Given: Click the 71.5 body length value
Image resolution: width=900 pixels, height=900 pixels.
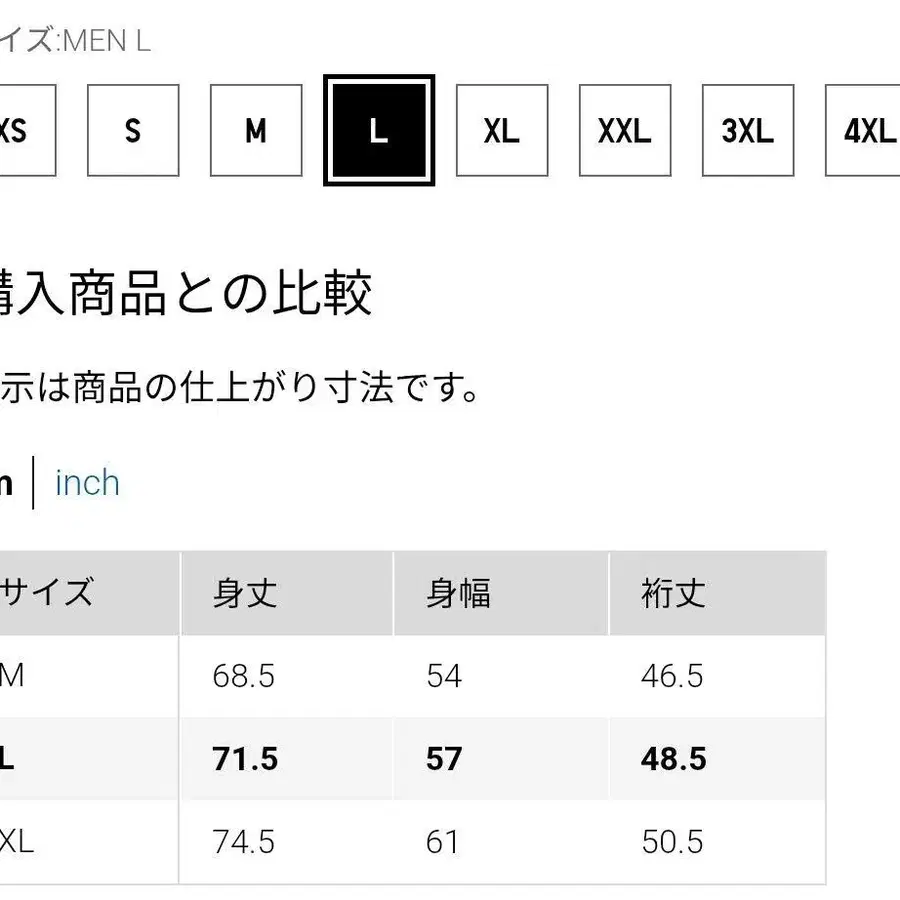Looking at the screenshot, I should (245, 759).
